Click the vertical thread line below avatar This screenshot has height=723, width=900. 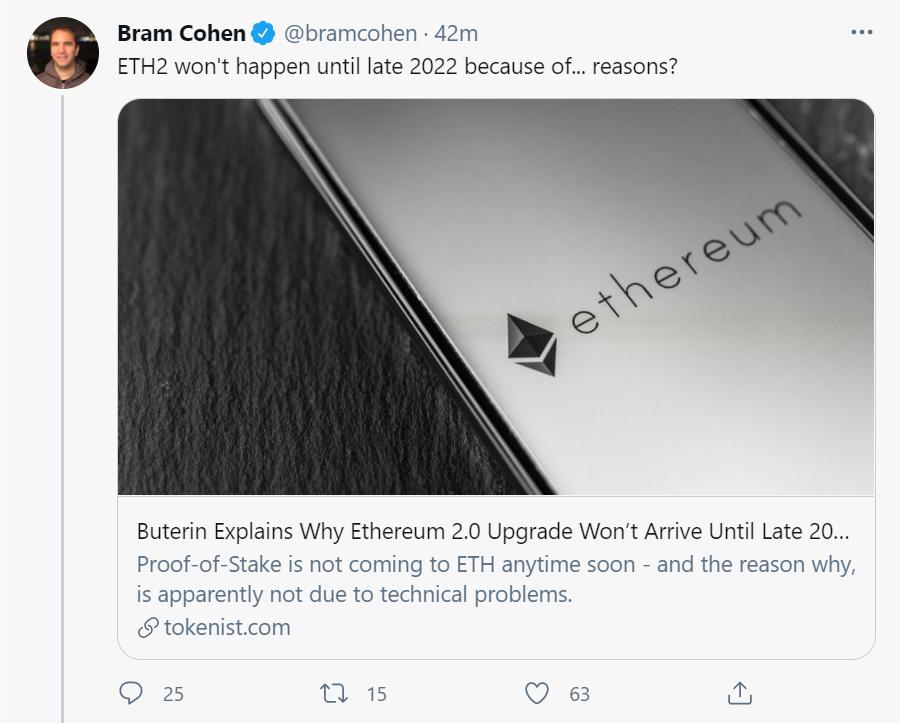(x=62, y=400)
